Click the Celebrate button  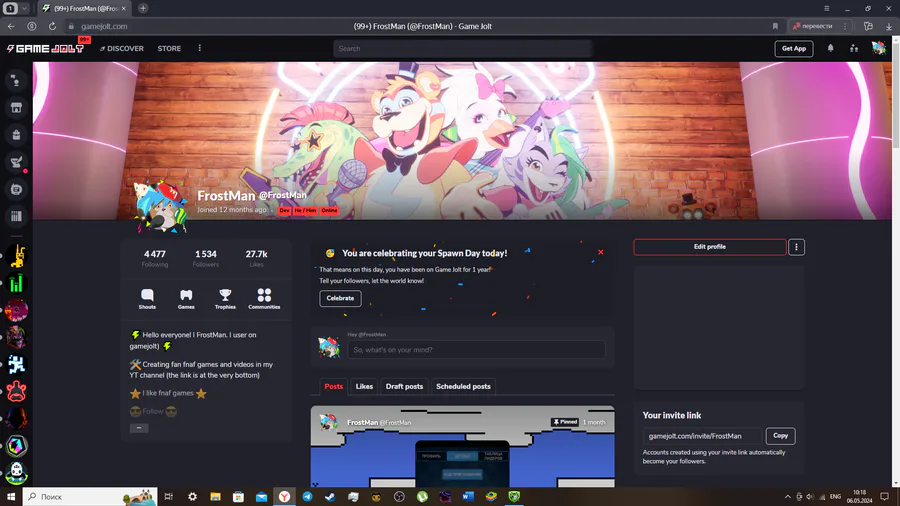tap(340, 298)
